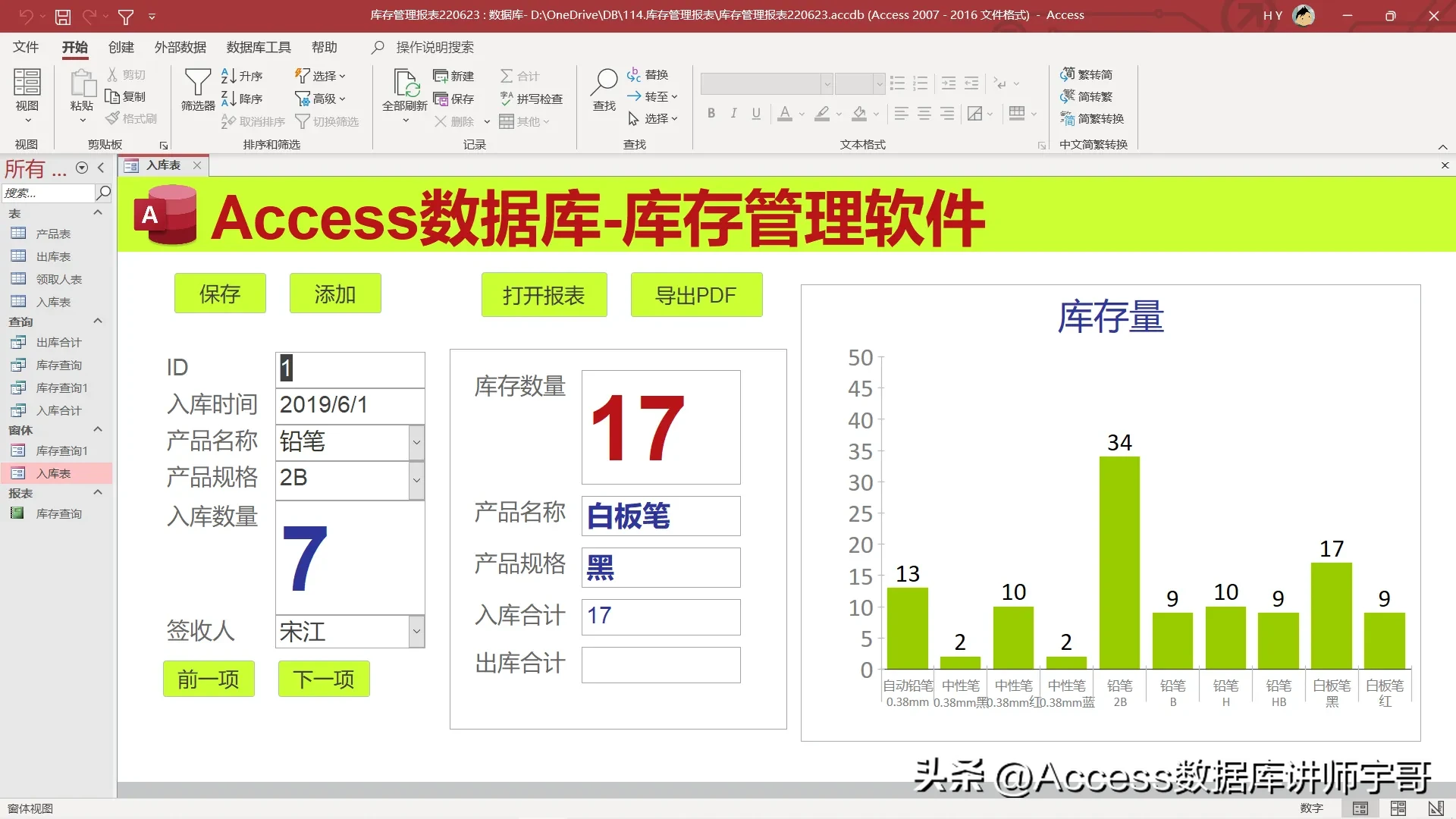This screenshot has width=1456, height=819.
Task: Open the 创建 ribbon tab
Action: [x=121, y=47]
